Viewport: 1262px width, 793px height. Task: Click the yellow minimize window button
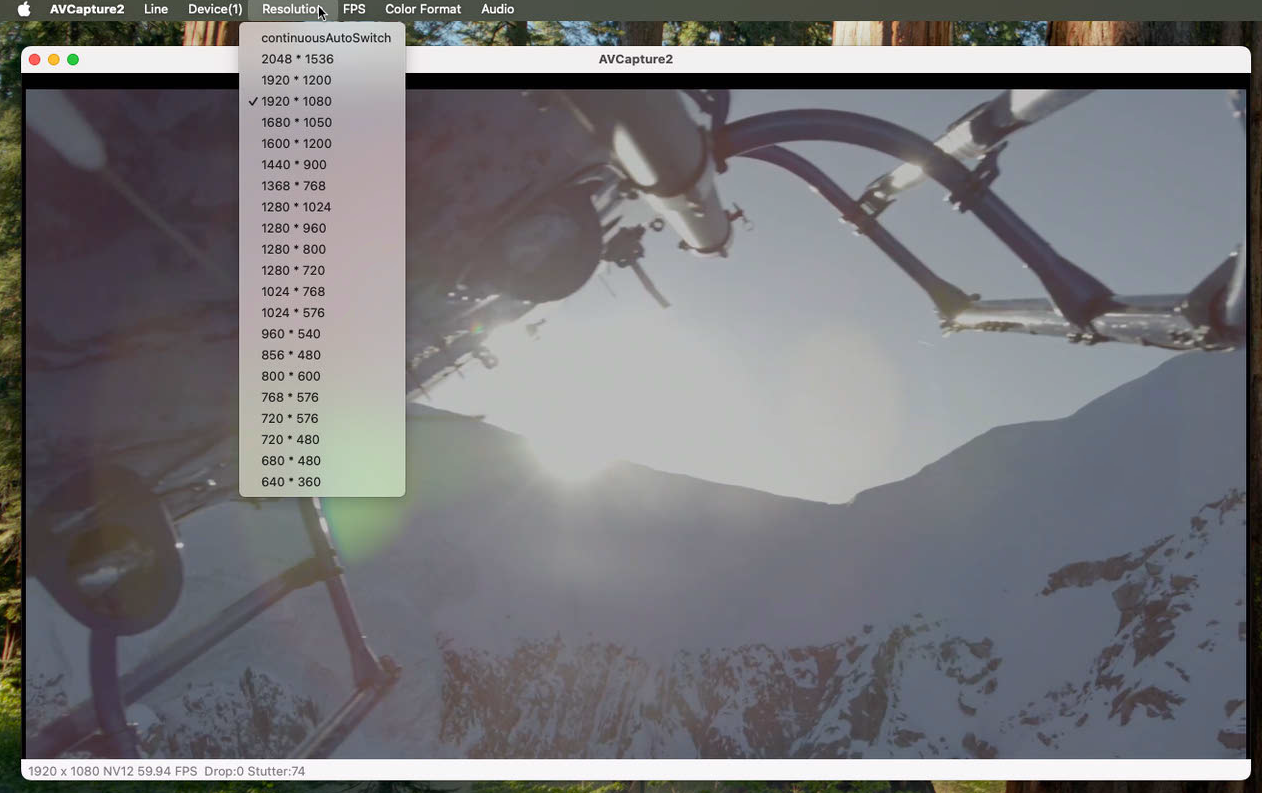pos(54,60)
